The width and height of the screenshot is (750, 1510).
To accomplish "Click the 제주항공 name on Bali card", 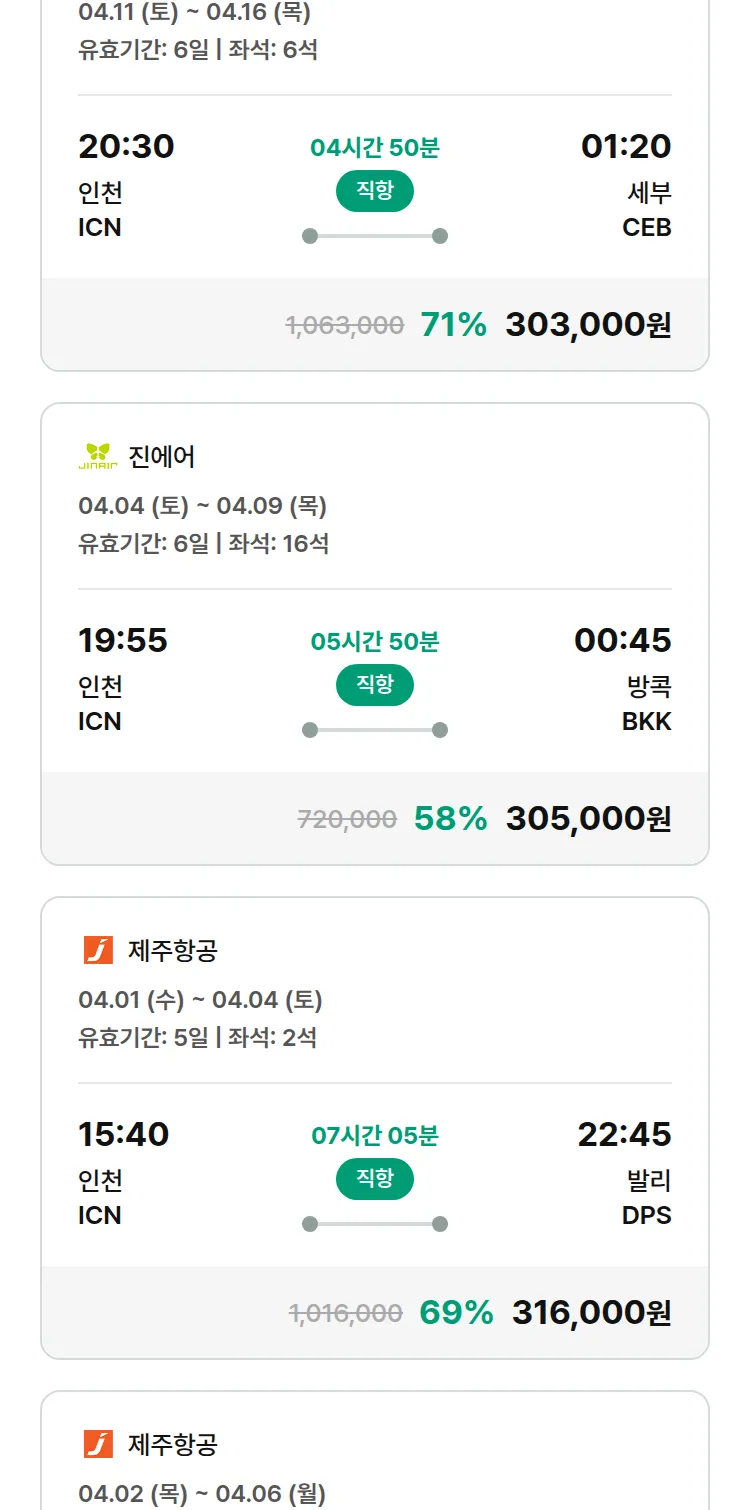I will click(172, 950).
